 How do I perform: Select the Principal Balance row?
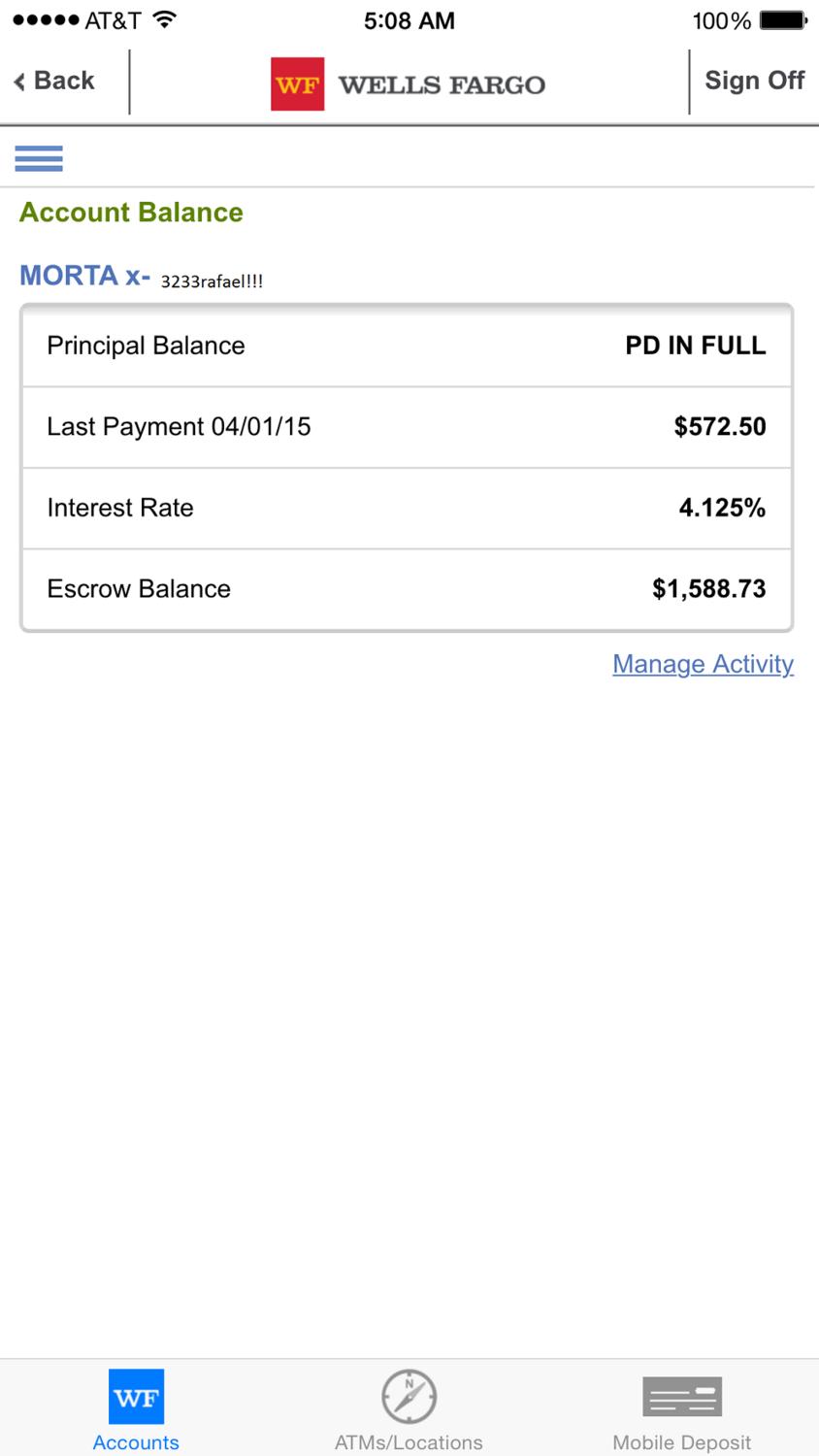(407, 346)
